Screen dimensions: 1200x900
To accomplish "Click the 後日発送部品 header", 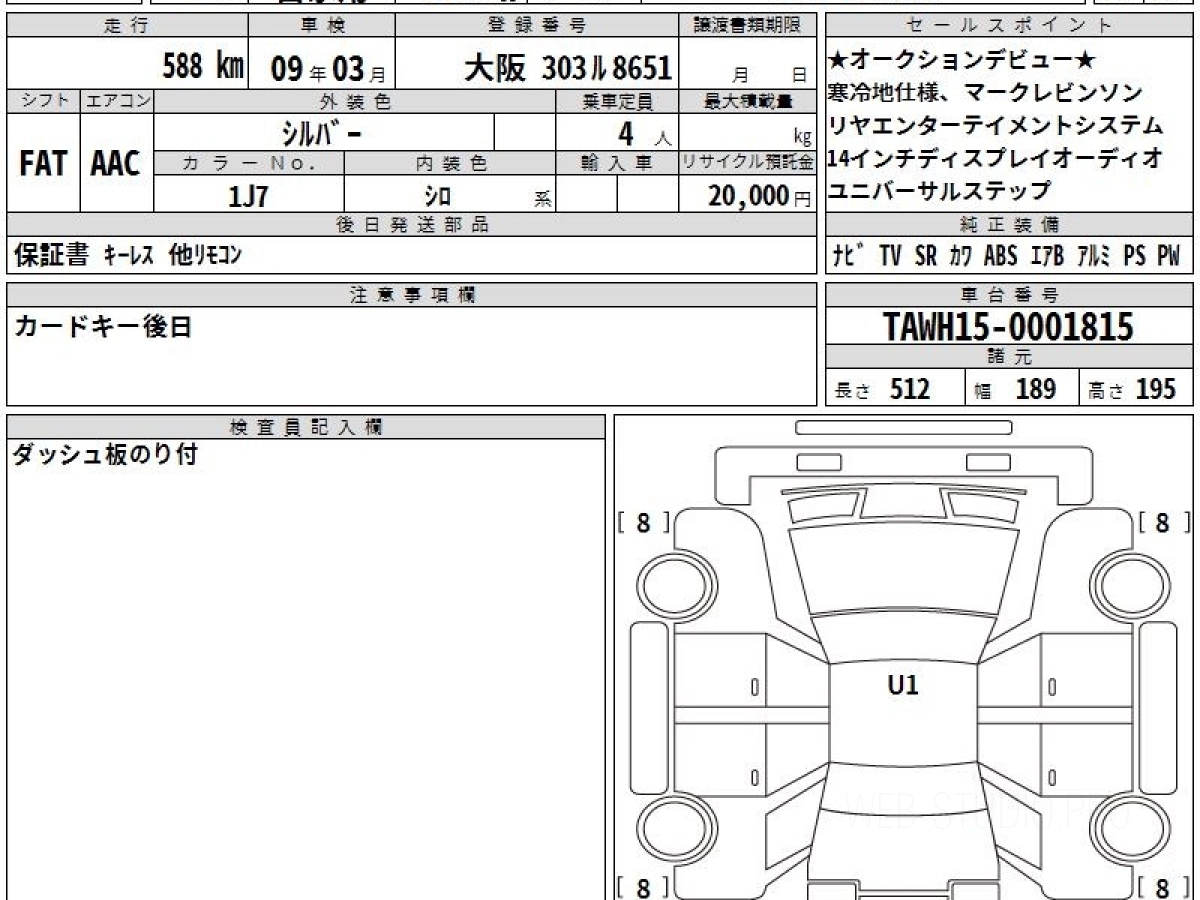I will pos(412,225).
